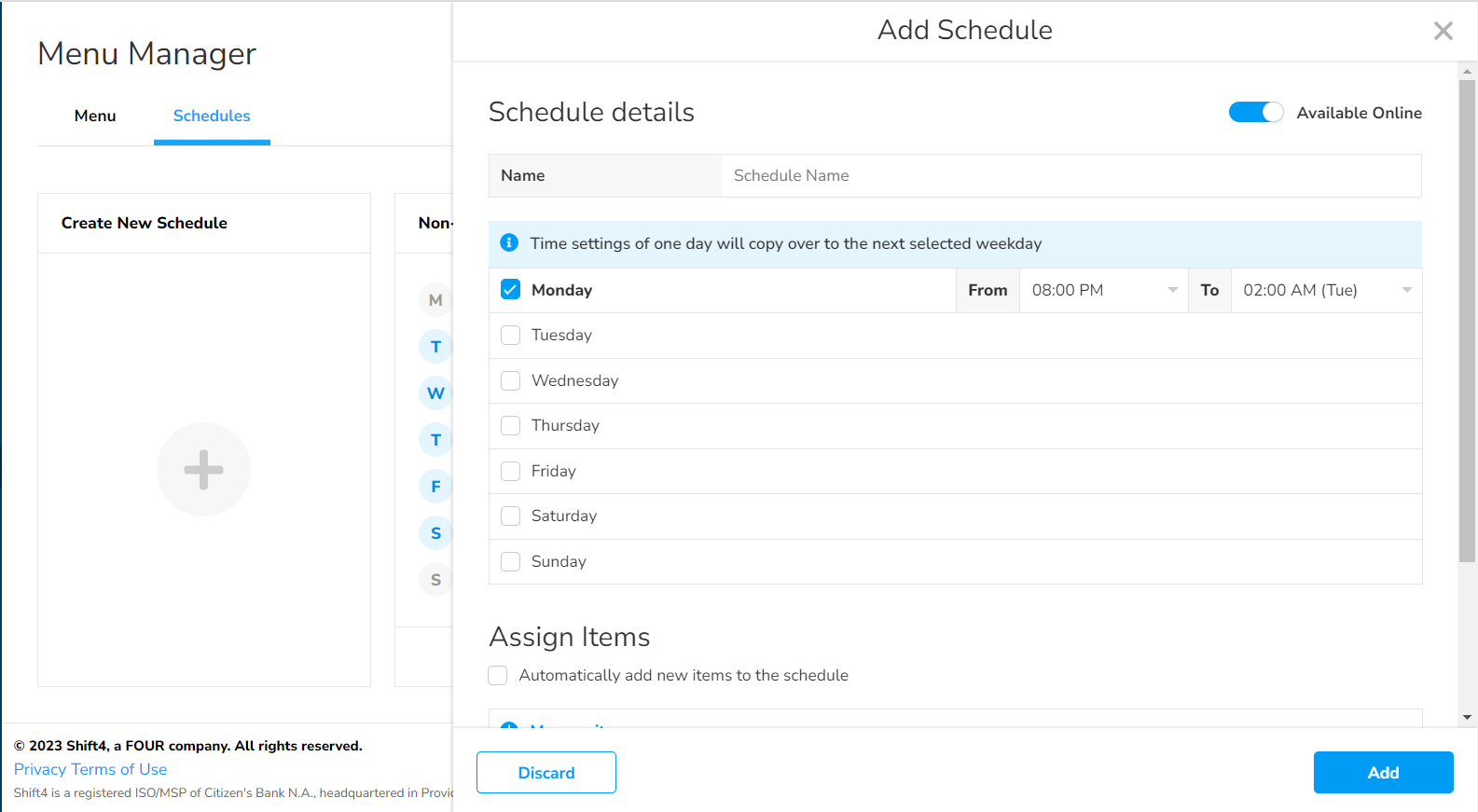Select the Wednesday 'W' day circle
1478x812 pixels.
[x=435, y=393]
